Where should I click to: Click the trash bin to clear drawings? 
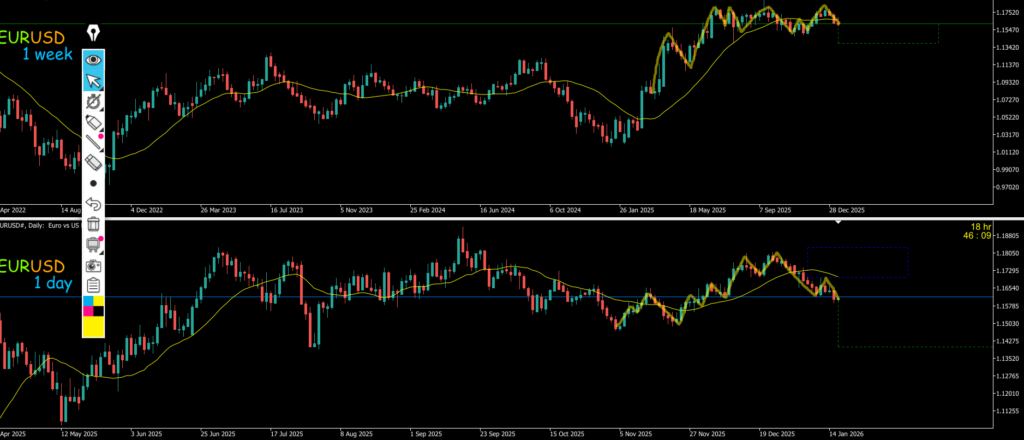(x=94, y=225)
